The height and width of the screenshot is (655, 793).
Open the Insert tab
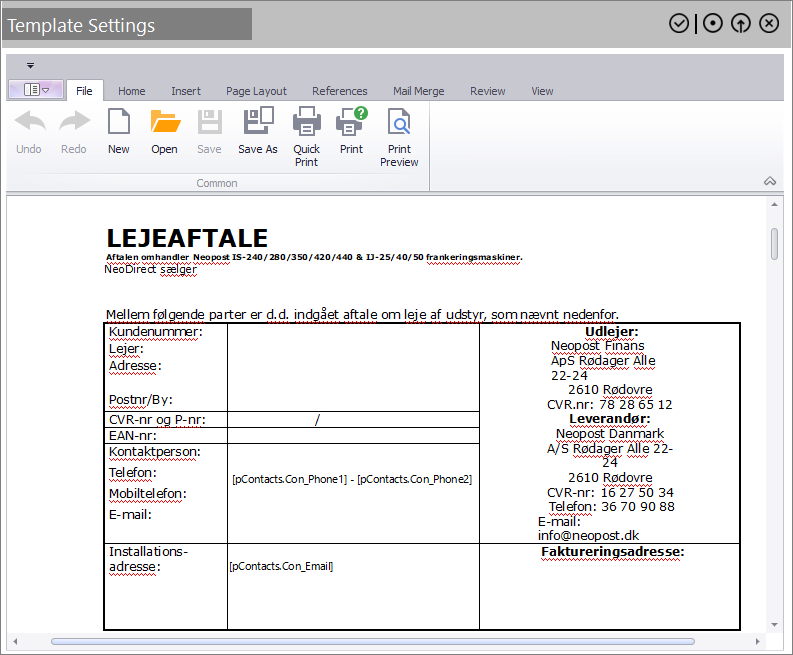tap(186, 91)
